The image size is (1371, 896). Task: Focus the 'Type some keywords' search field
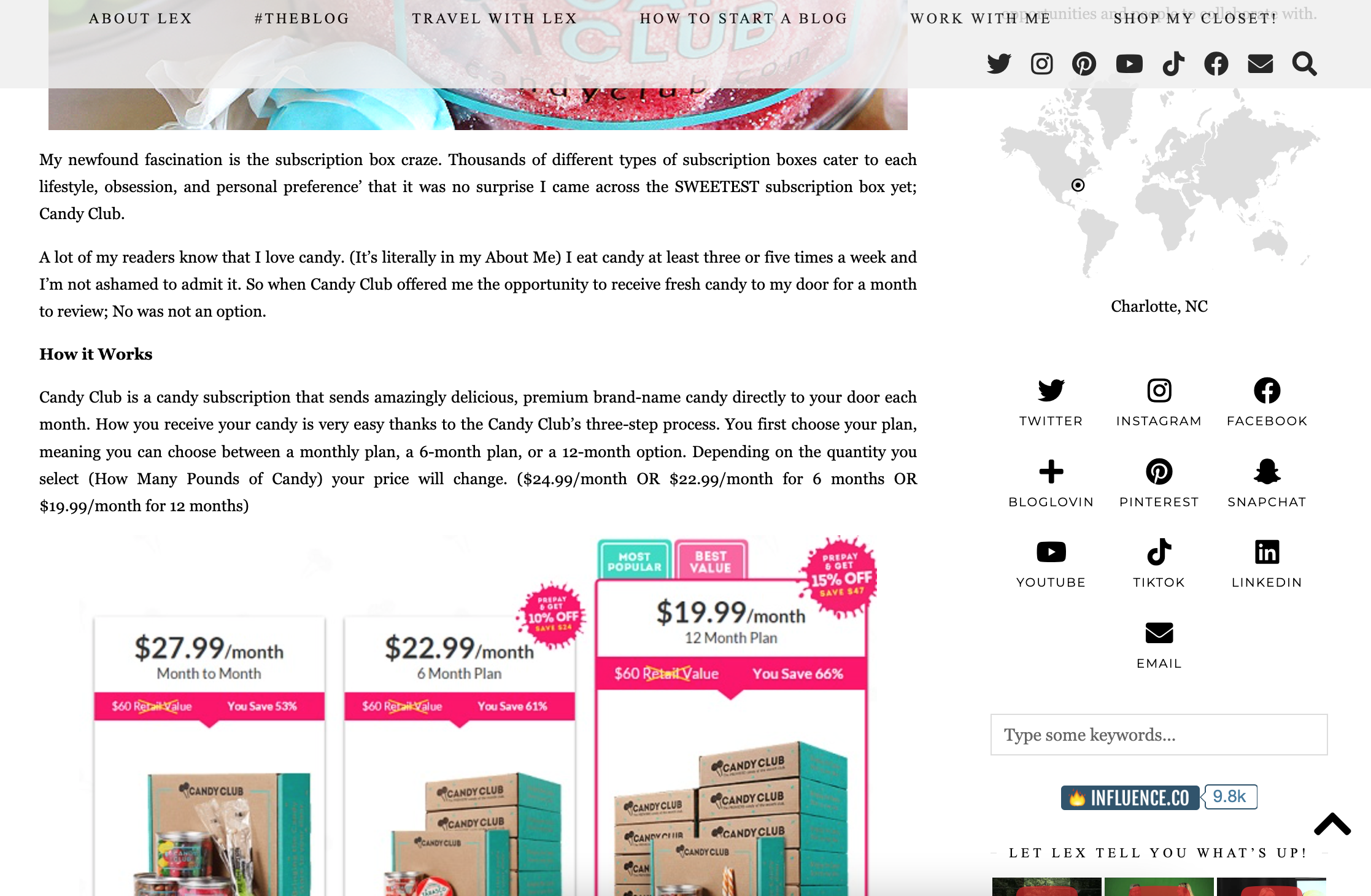point(1159,735)
